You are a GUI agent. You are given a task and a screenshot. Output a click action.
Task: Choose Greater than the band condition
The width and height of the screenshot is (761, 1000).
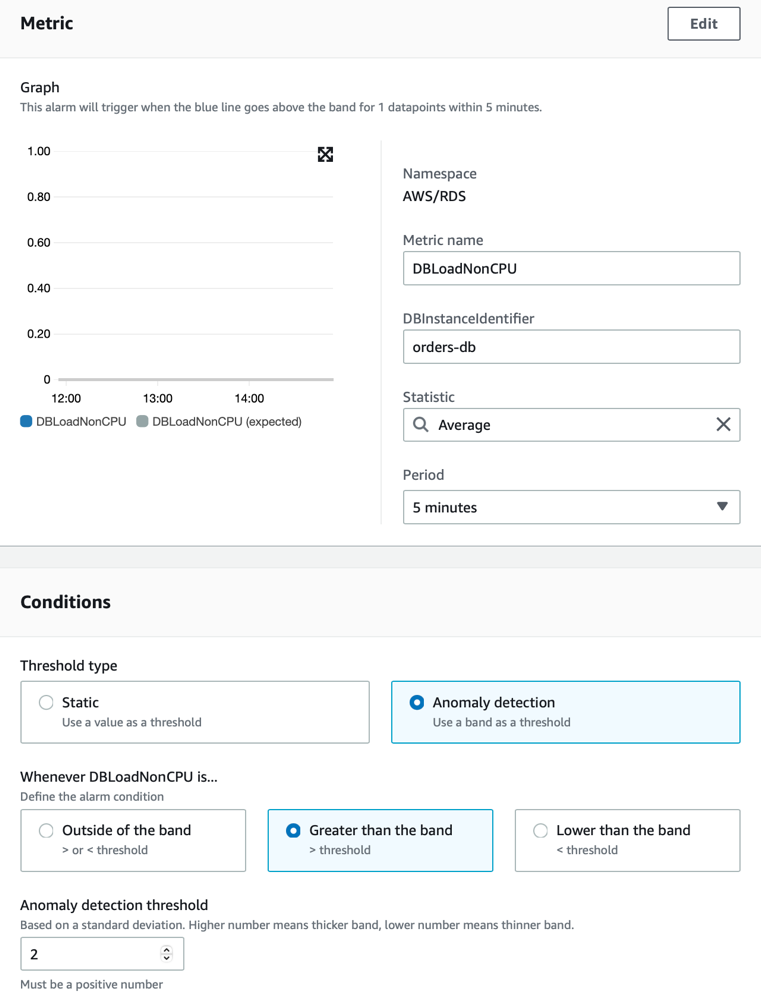coord(294,831)
